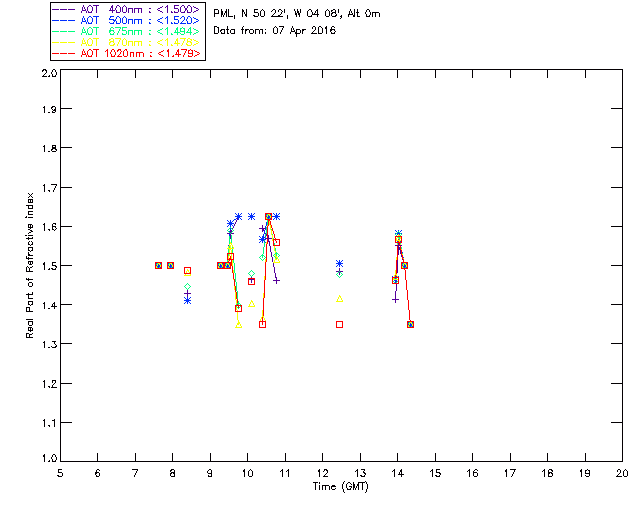Click the x-axis tick label 13
640x512 pixels.
point(360,473)
